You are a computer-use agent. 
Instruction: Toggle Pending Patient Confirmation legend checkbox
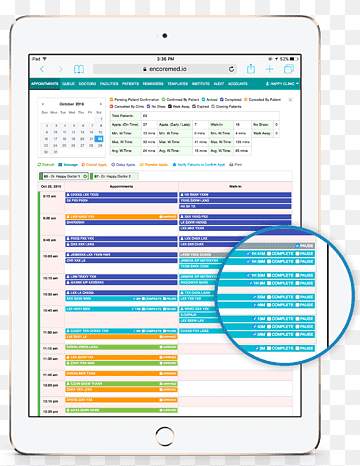click(x=112, y=99)
